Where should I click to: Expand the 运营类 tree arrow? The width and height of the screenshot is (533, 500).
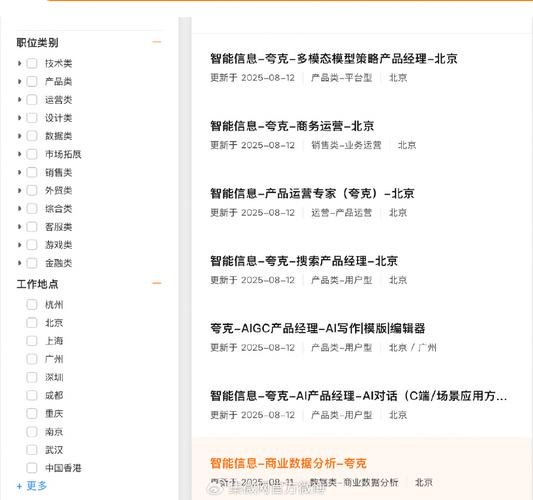click(19, 100)
